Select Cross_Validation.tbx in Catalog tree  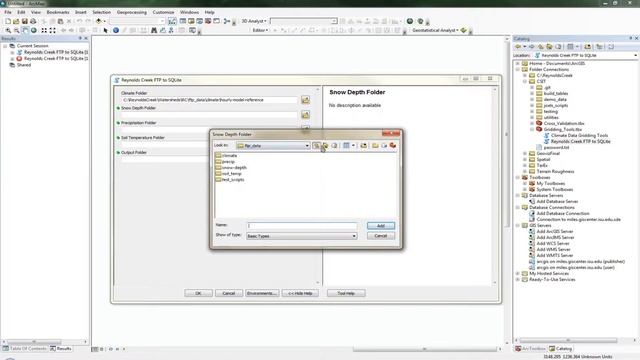[560, 124]
